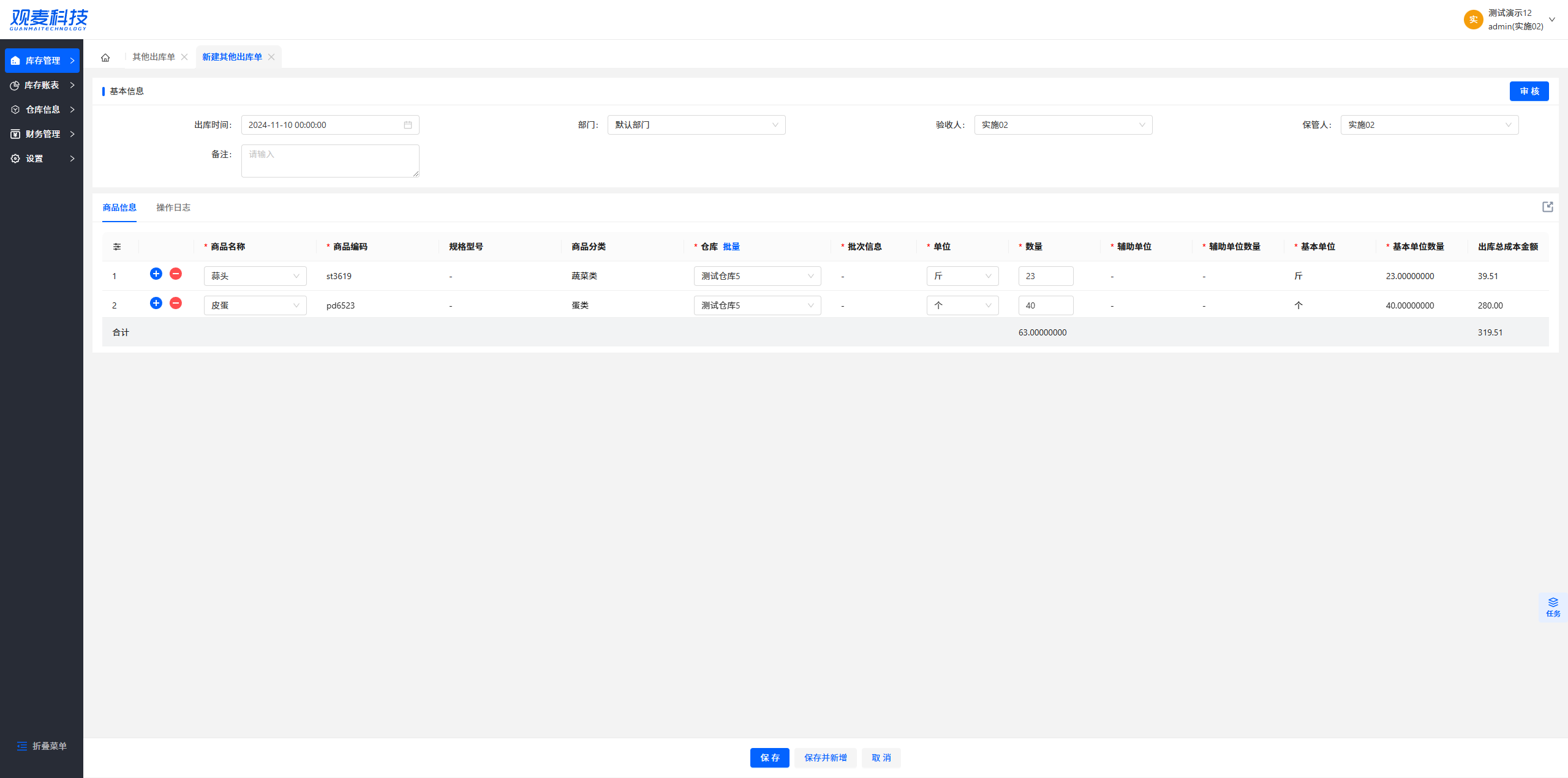Remove the 皮蛋 row with minus icon
The height and width of the screenshot is (778, 1568).
(x=176, y=303)
